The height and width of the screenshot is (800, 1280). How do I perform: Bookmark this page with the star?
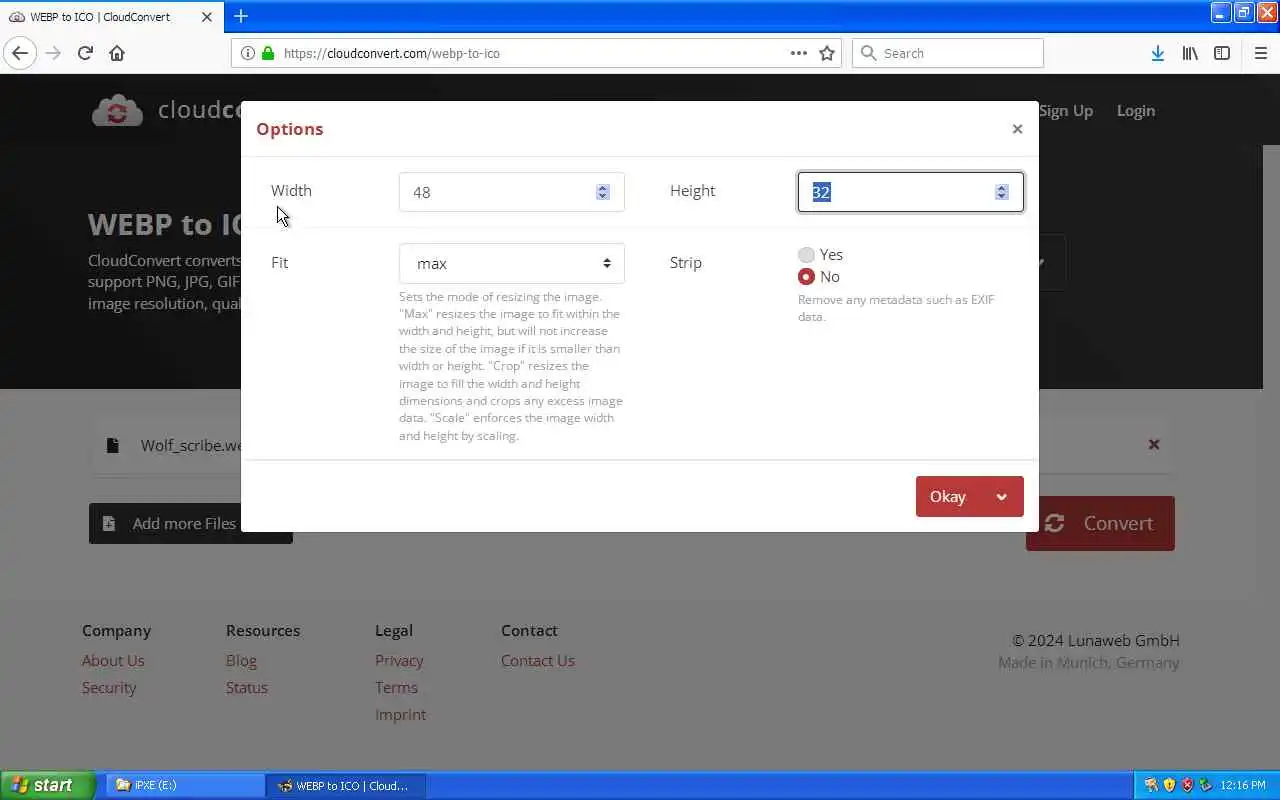[x=827, y=53]
